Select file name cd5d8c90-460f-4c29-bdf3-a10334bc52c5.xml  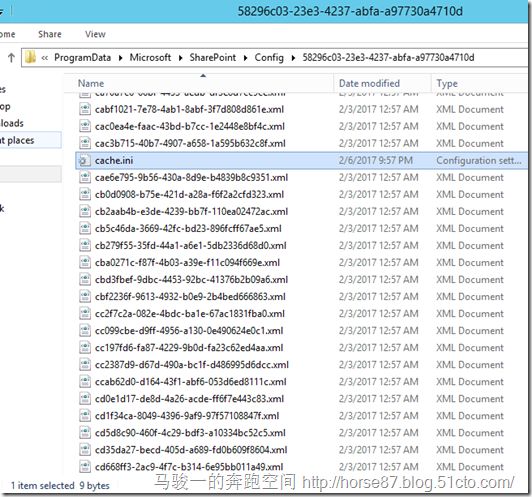[x=190, y=433]
